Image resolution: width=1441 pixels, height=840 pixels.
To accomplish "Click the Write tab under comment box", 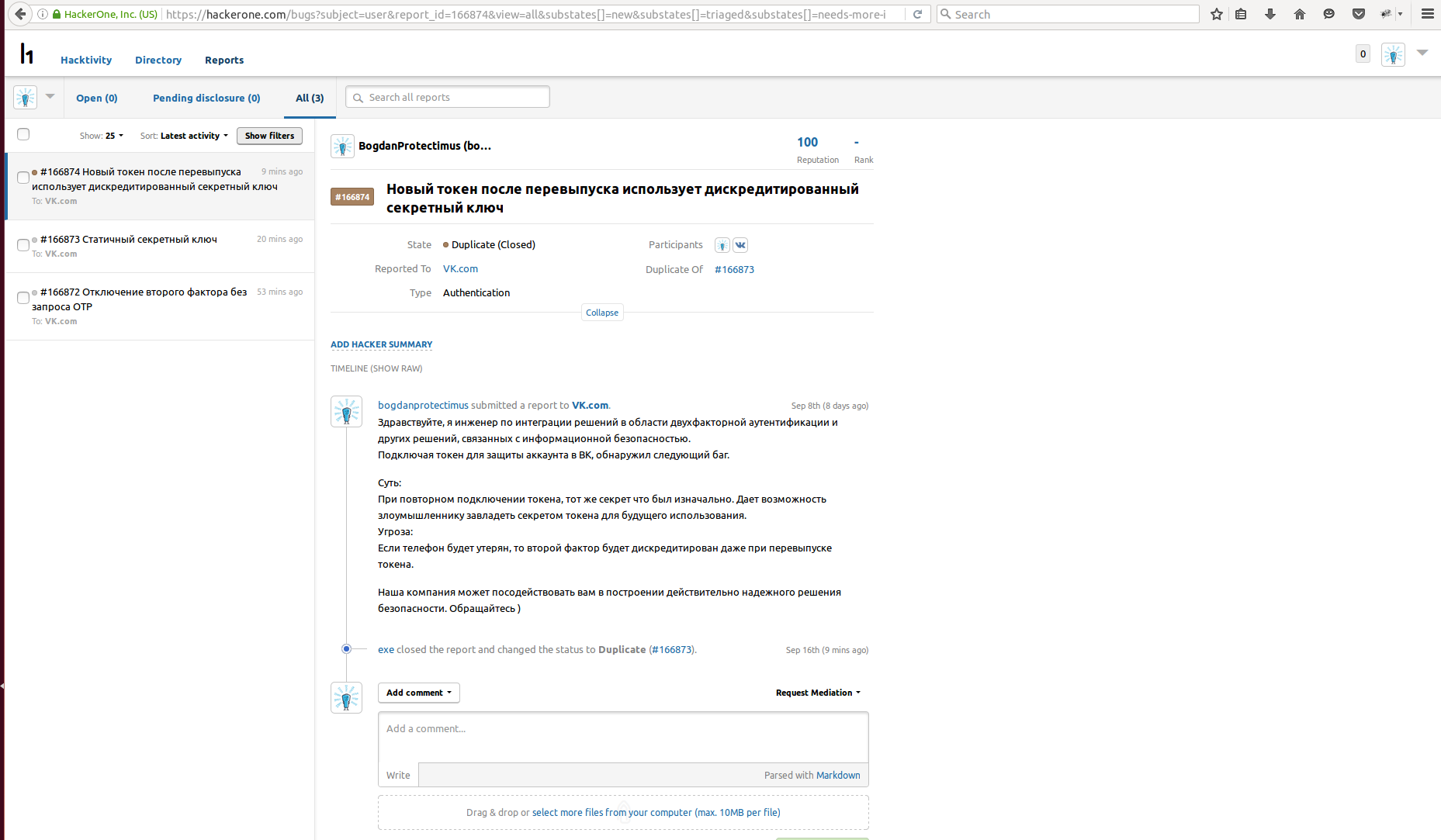I will pyautogui.click(x=398, y=775).
